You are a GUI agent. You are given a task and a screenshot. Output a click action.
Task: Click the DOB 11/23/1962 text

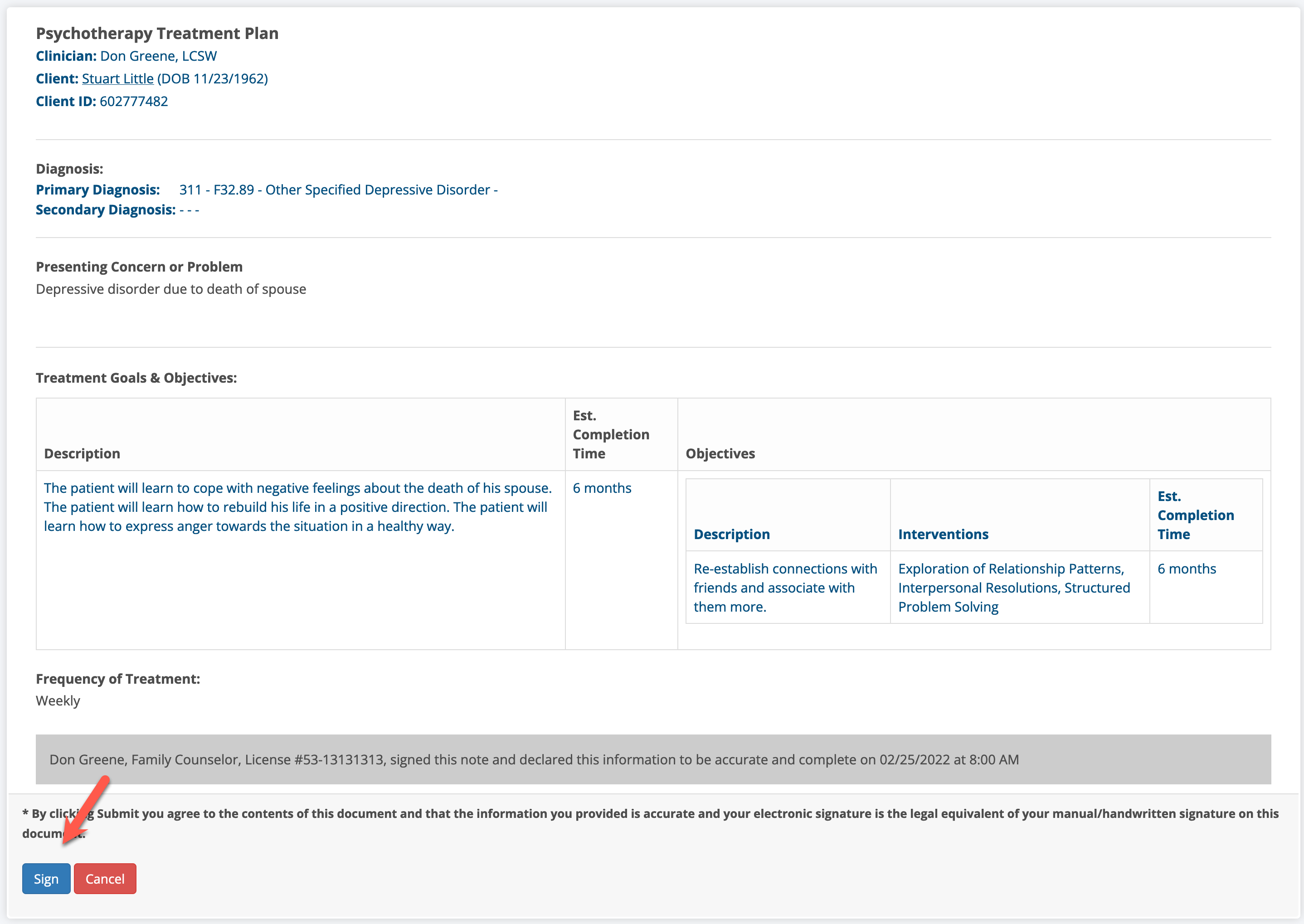click(x=212, y=78)
